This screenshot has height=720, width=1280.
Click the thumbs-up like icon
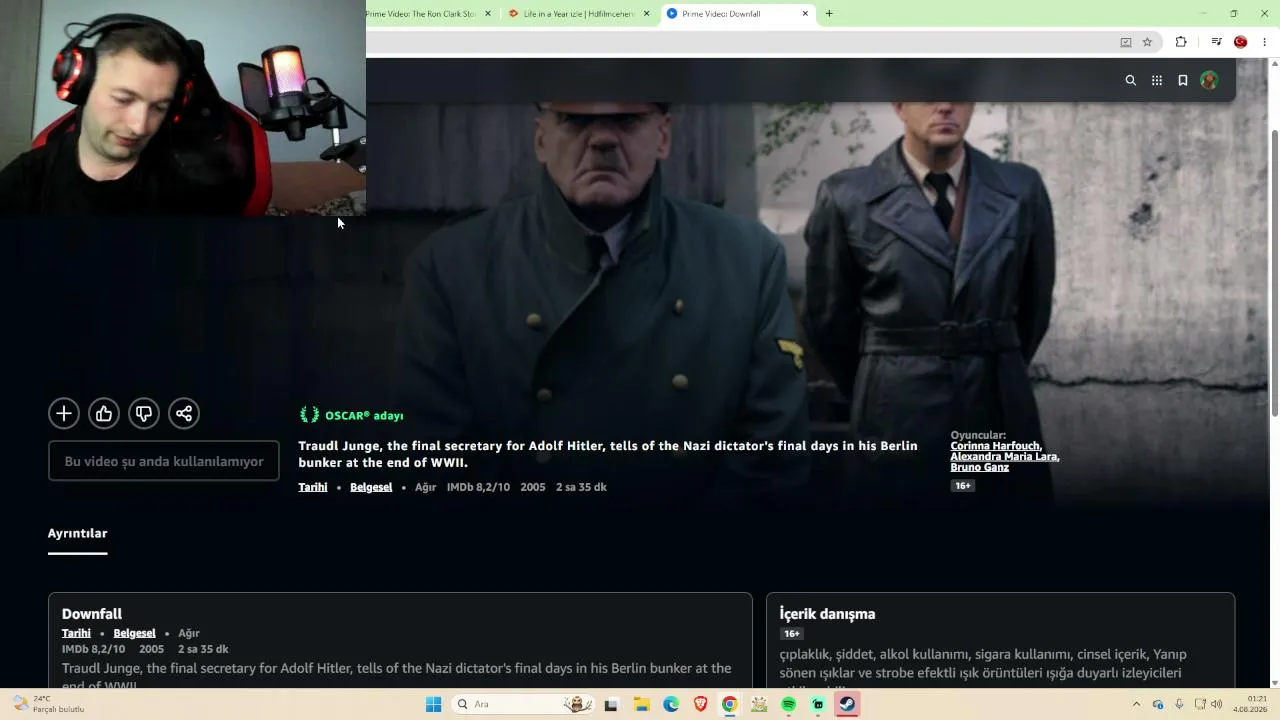point(104,413)
